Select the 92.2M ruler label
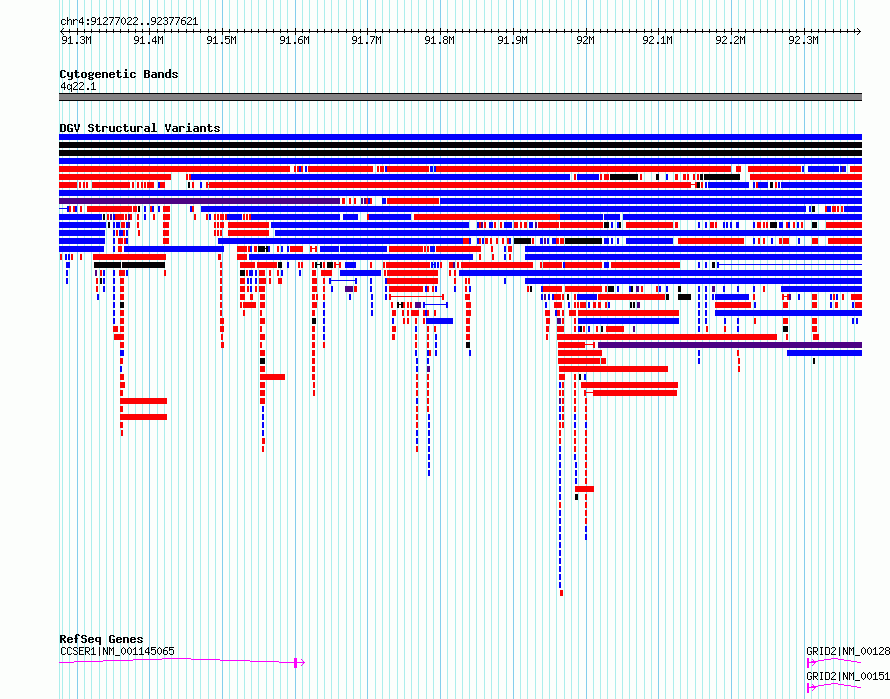 (730, 40)
